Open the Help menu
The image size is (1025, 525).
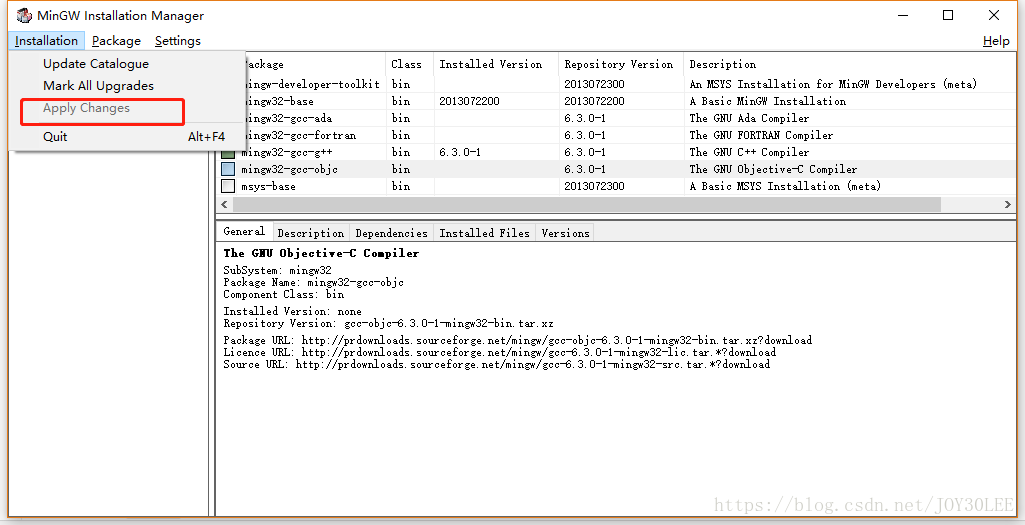pos(996,41)
